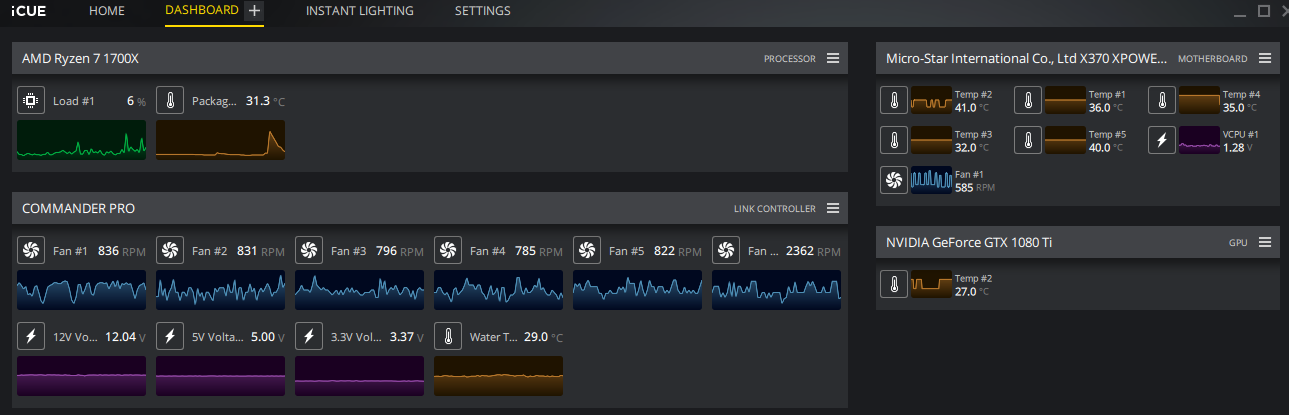The width and height of the screenshot is (1289, 415).
Task: Select the DASHBOARD tab
Action: coord(202,10)
